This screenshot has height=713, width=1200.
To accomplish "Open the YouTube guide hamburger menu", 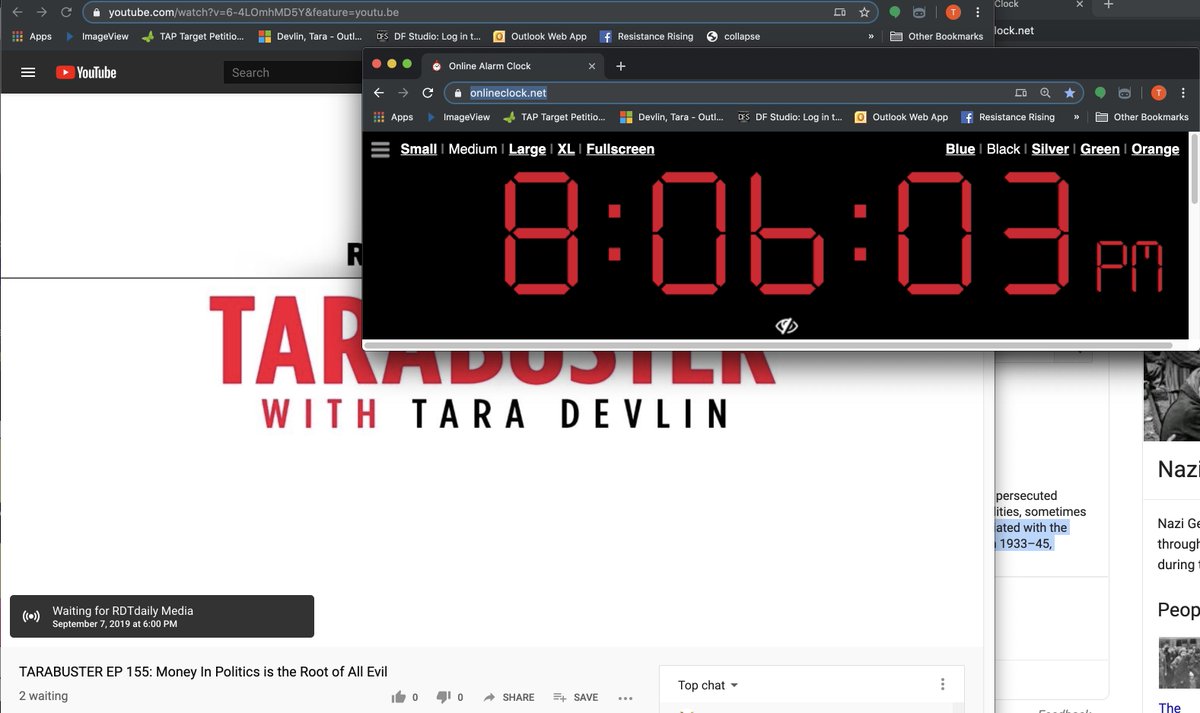I will pos(28,73).
